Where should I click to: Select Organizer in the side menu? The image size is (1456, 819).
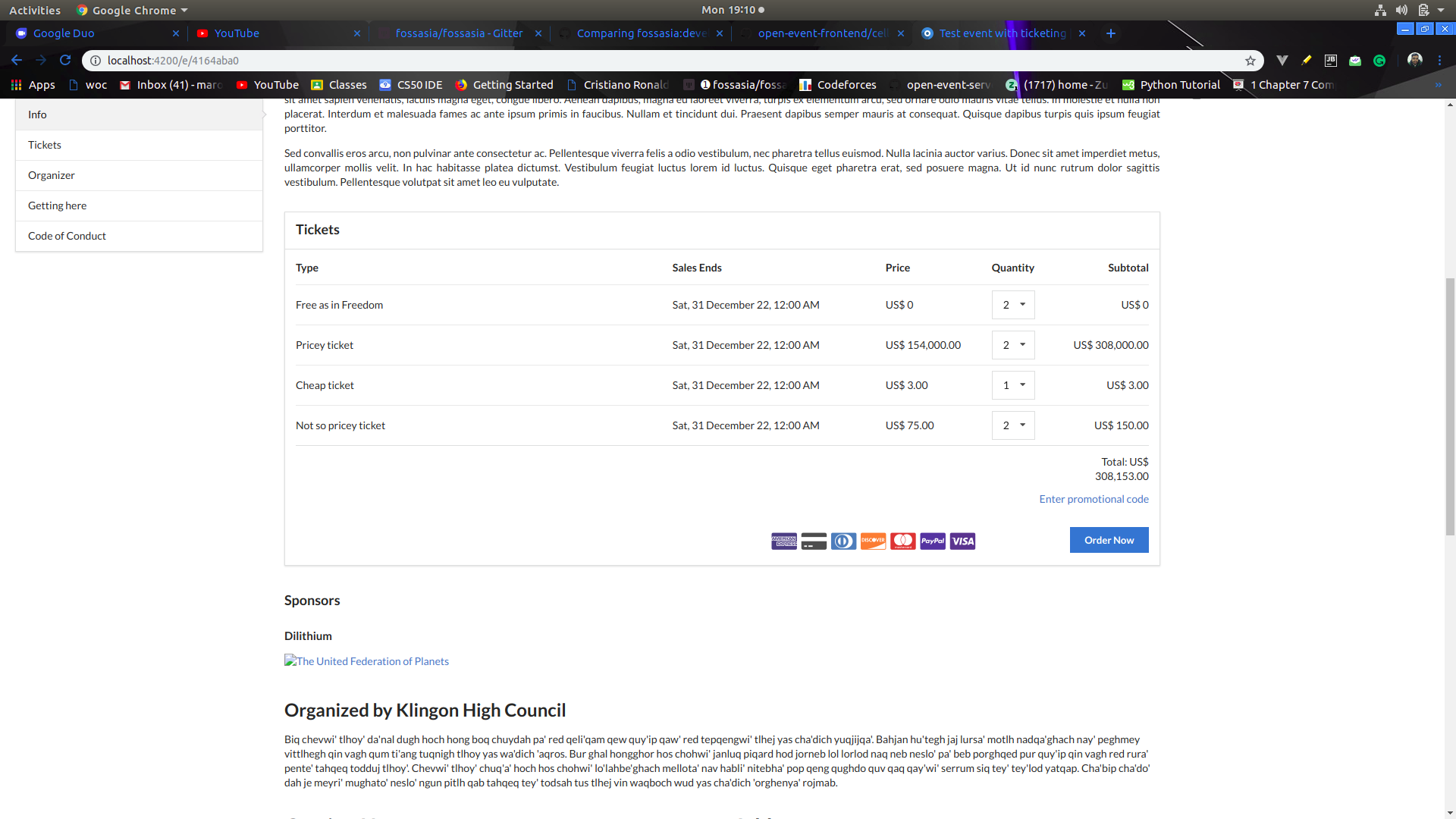pyautogui.click(x=52, y=175)
